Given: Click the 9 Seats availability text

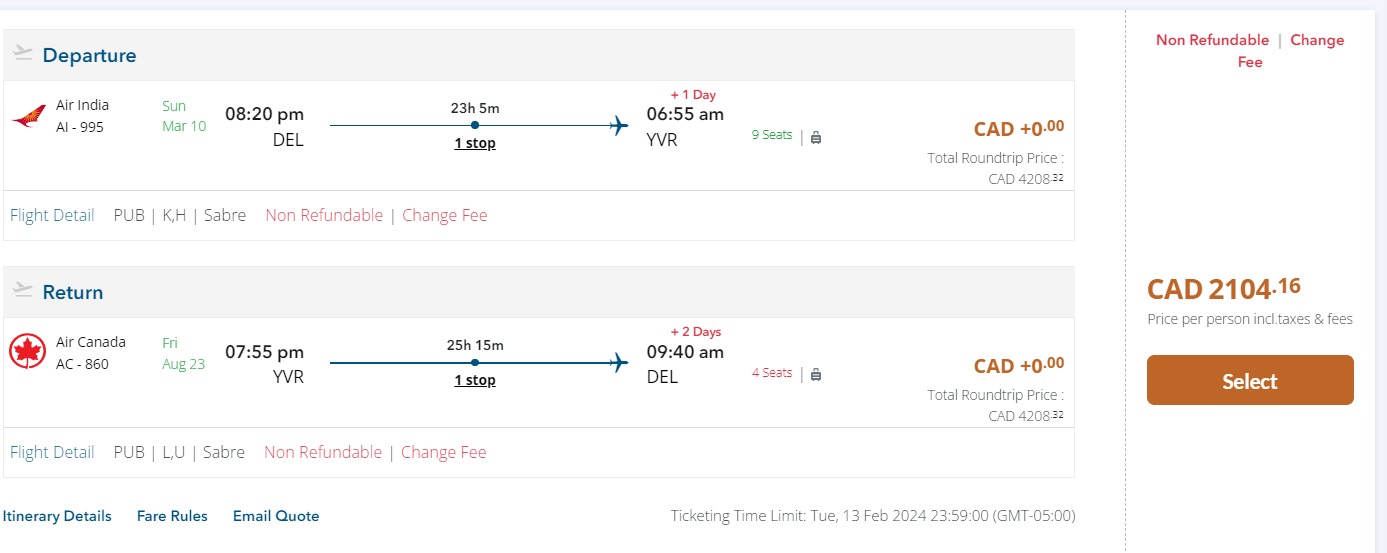Looking at the screenshot, I should pyautogui.click(x=772, y=135).
